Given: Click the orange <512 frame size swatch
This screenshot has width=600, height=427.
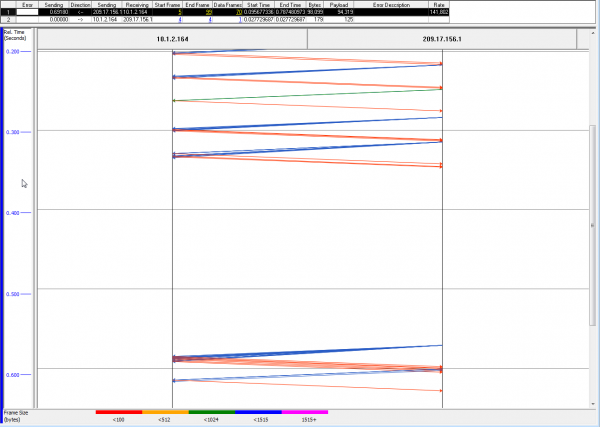Looking at the screenshot, I should (165, 412).
